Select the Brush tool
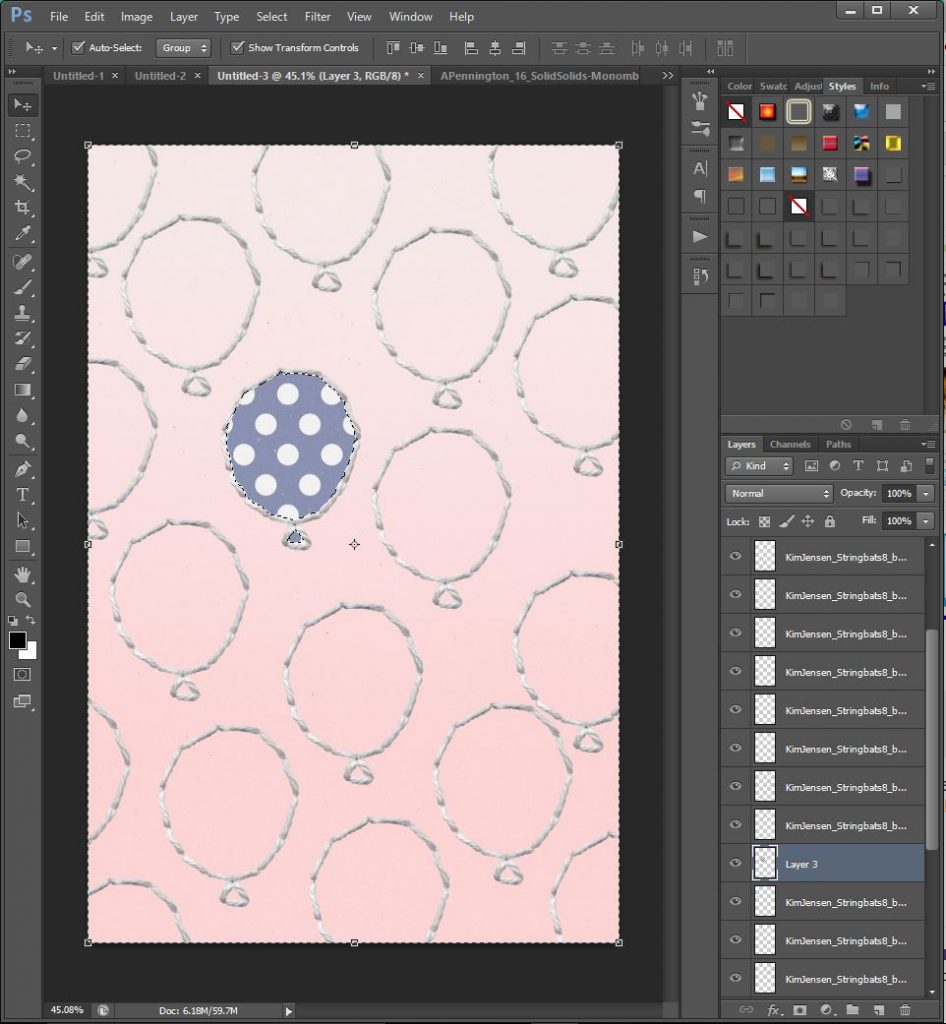The height and width of the screenshot is (1024, 946). [22, 287]
